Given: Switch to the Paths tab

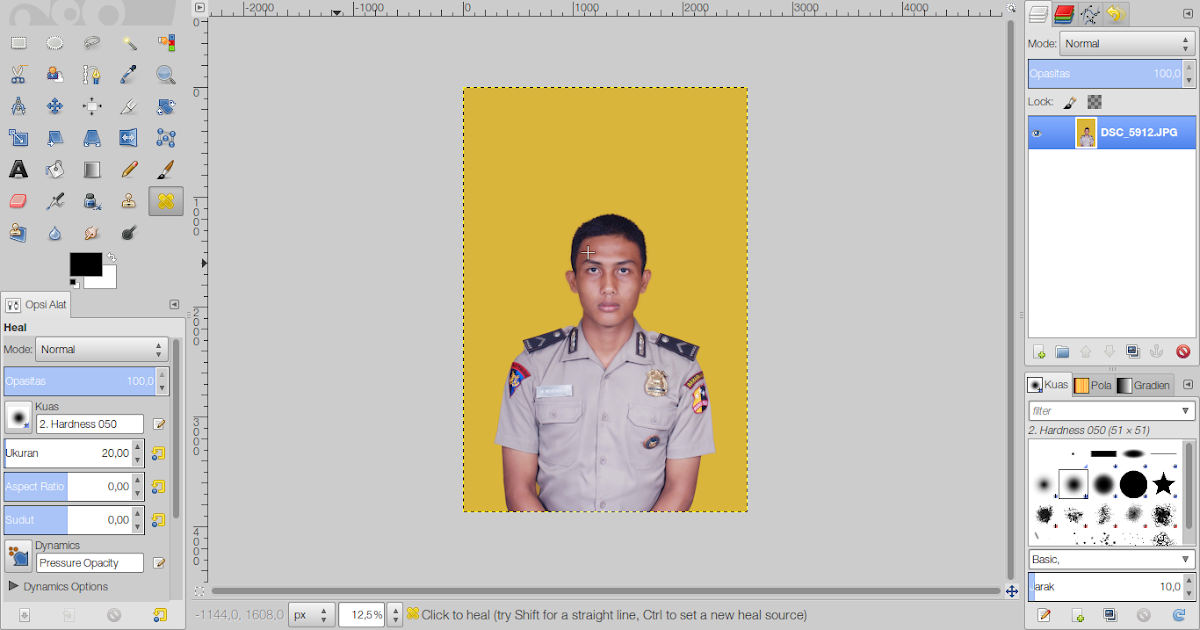Looking at the screenshot, I should [1090, 13].
